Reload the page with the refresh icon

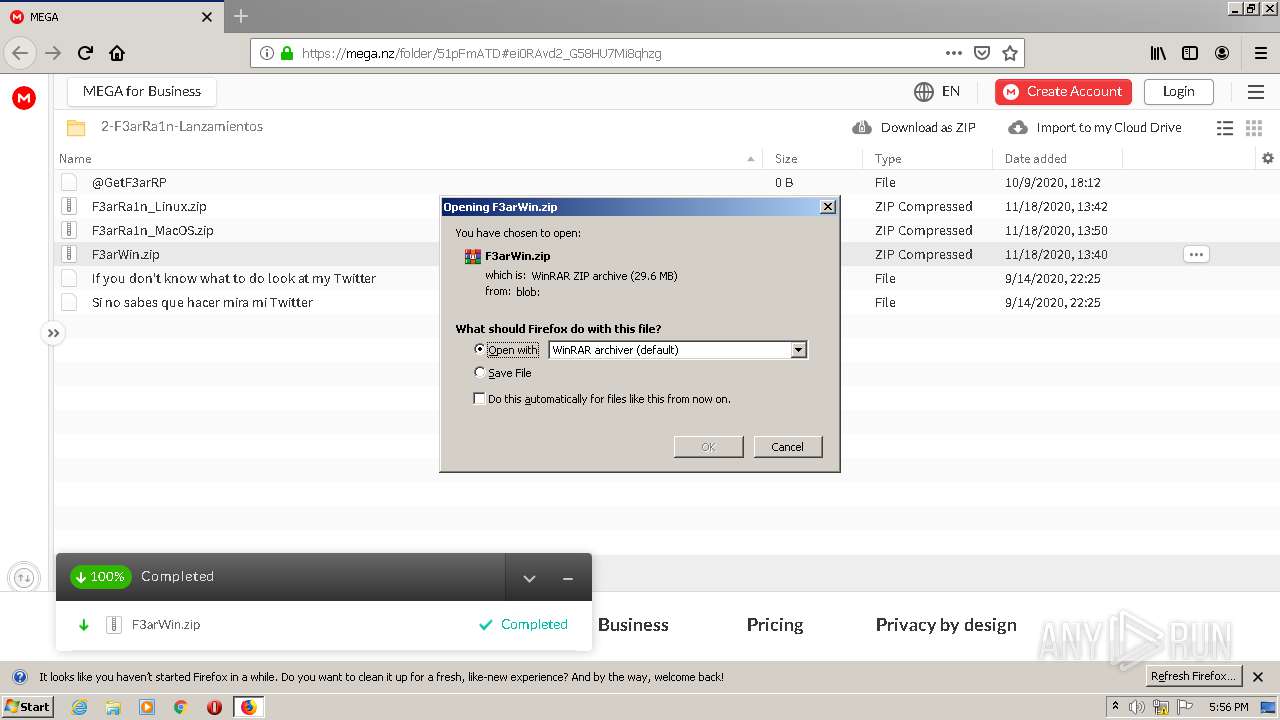click(x=85, y=53)
